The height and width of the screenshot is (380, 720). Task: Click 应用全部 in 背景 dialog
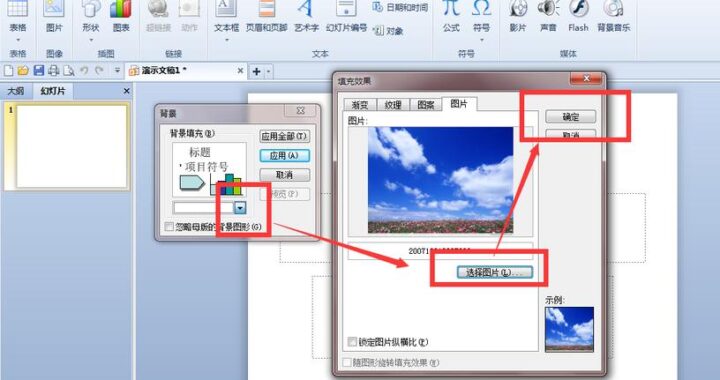pos(284,136)
